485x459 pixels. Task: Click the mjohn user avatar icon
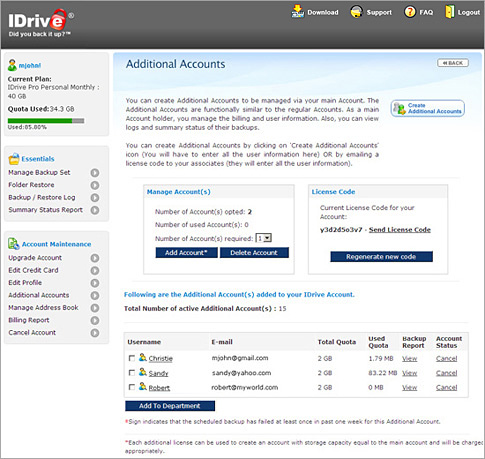pos(12,65)
